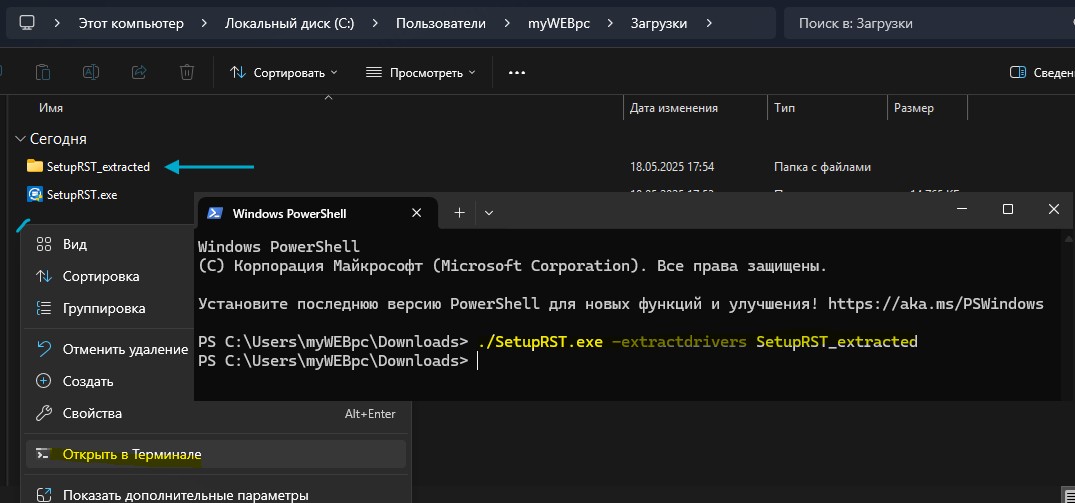Open a new PowerShell tab with plus

459,213
